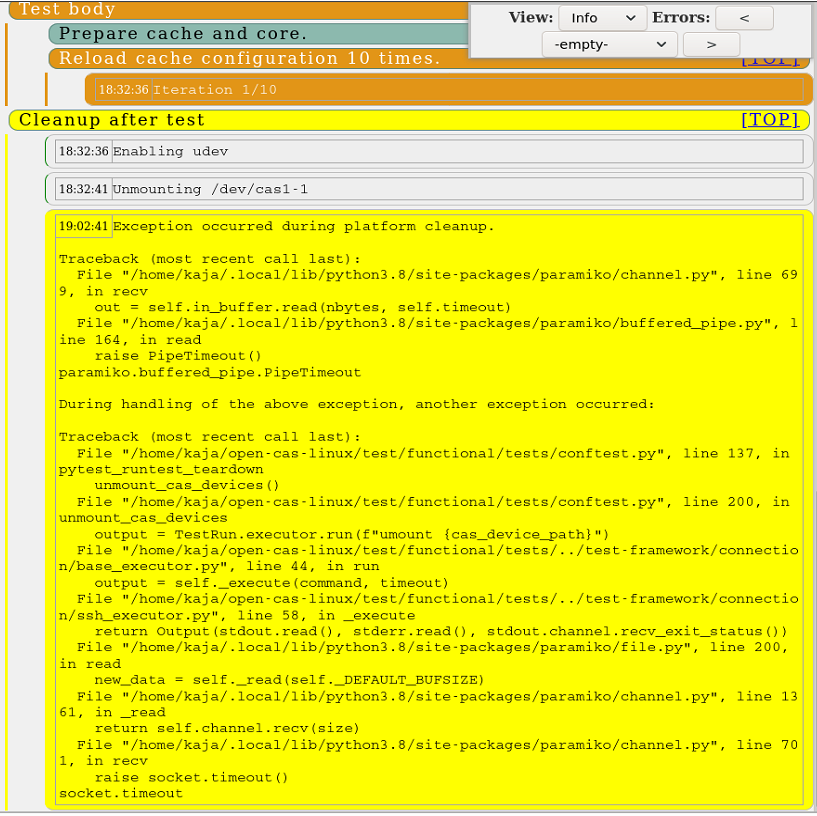Click the 18:32:36 timestamp of Iteration entry

[x=120, y=89]
